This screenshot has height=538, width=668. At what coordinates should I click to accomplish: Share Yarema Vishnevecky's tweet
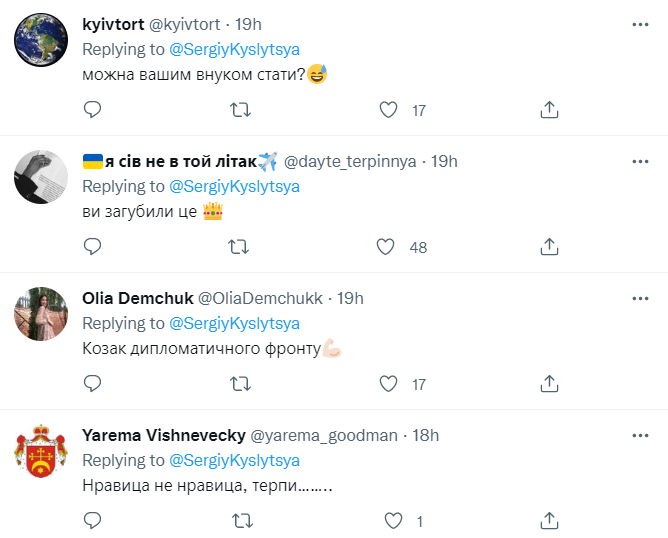(548, 520)
